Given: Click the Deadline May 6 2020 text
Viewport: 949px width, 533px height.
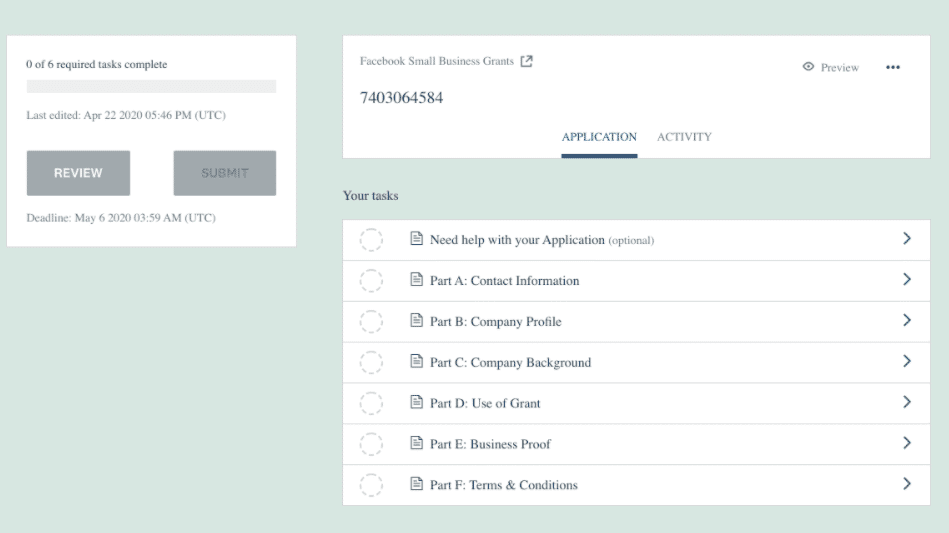Looking at the screenshot, I should pyautogui.click(x=120, y=218).
